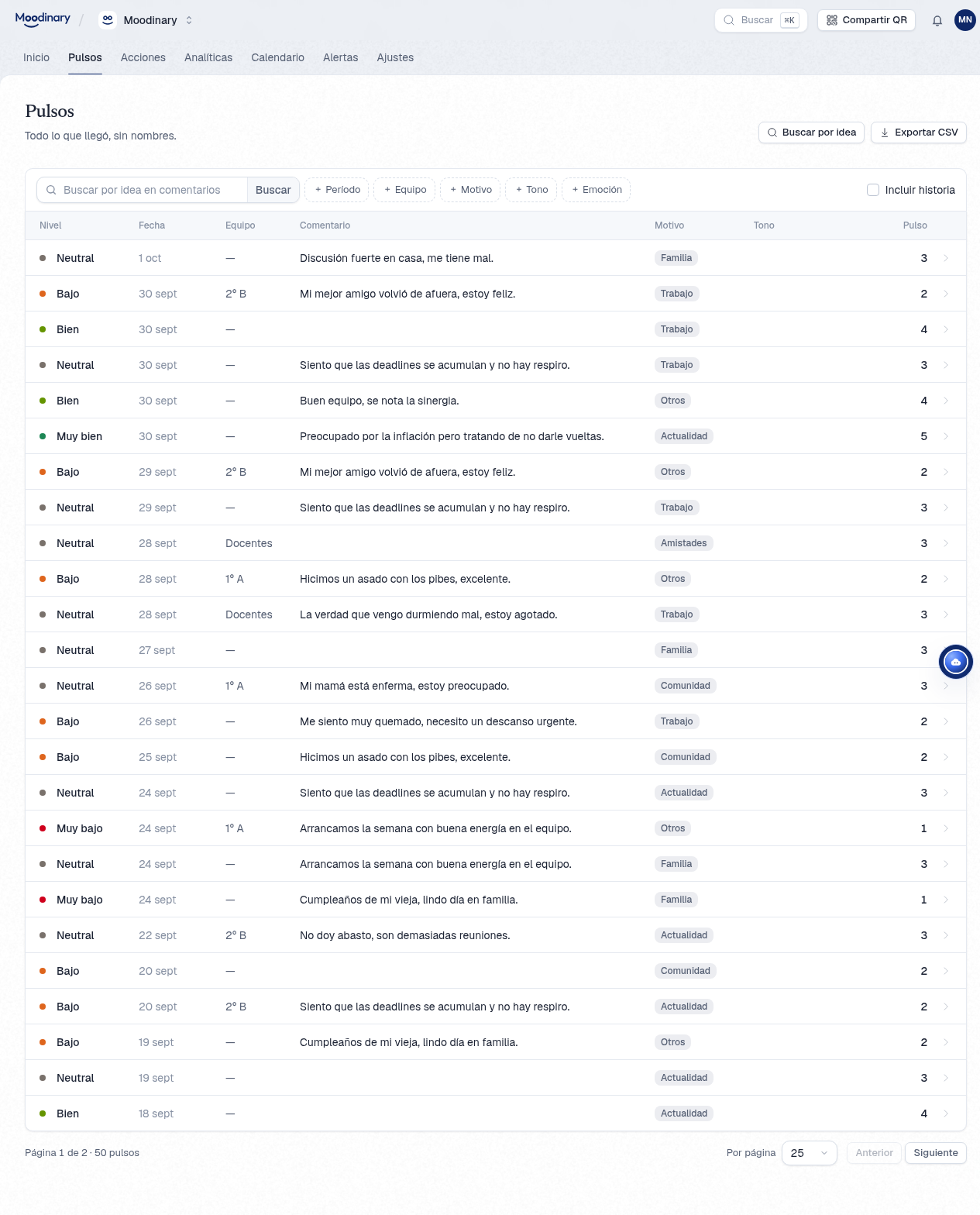Click 'La verdad que vengo durmiendo mal' comment

click(x=428, y=614)
